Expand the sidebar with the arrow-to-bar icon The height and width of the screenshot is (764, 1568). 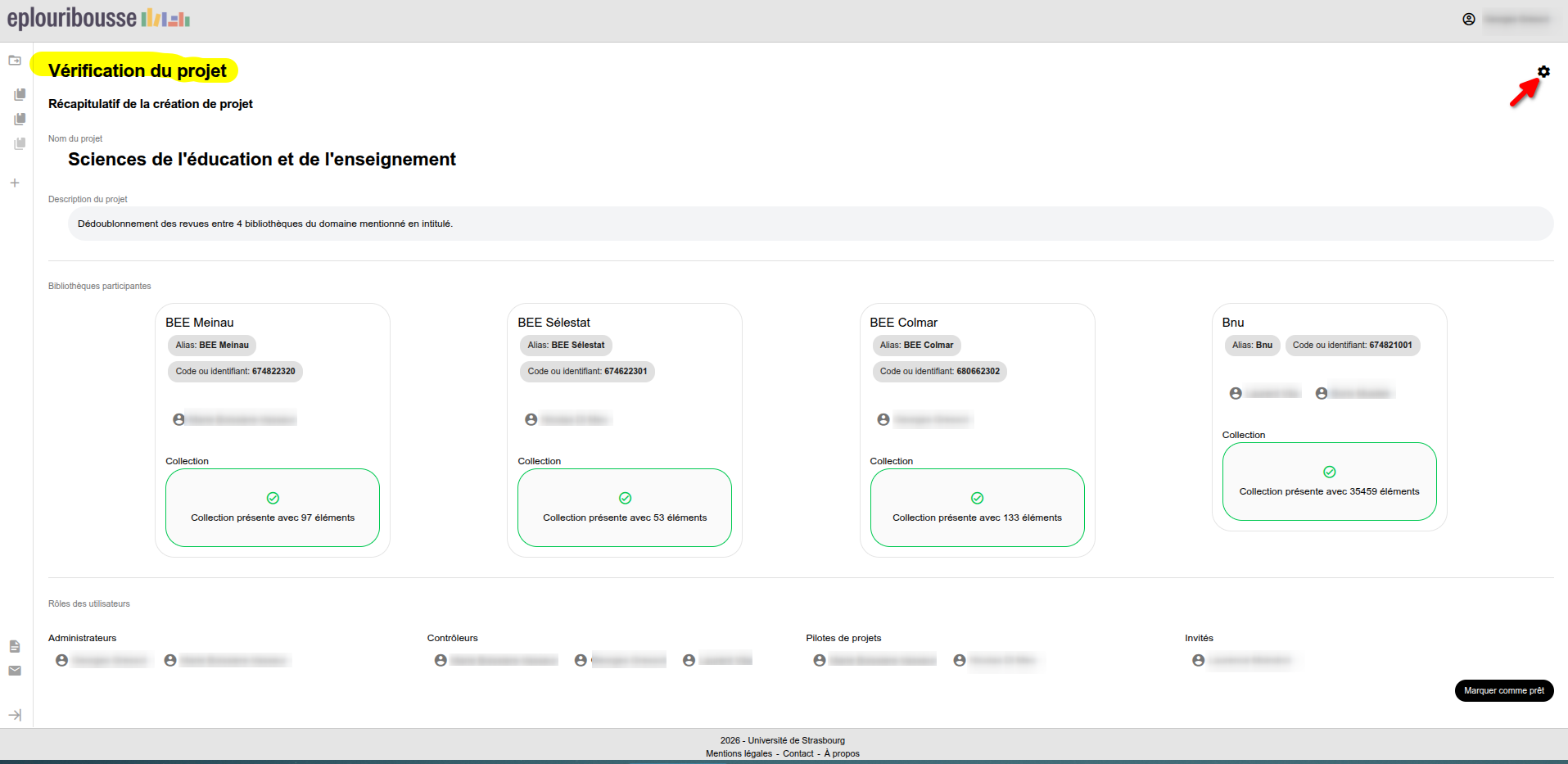[15, 715]
